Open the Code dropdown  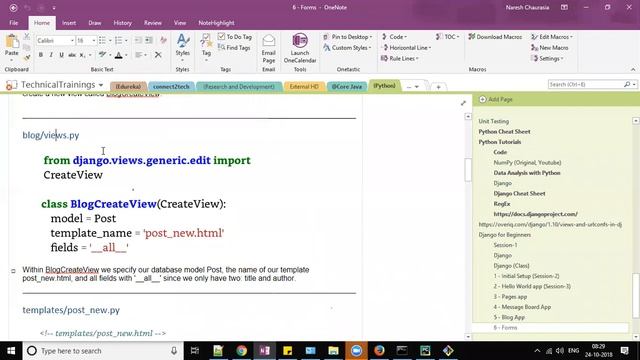pos(394,37)
